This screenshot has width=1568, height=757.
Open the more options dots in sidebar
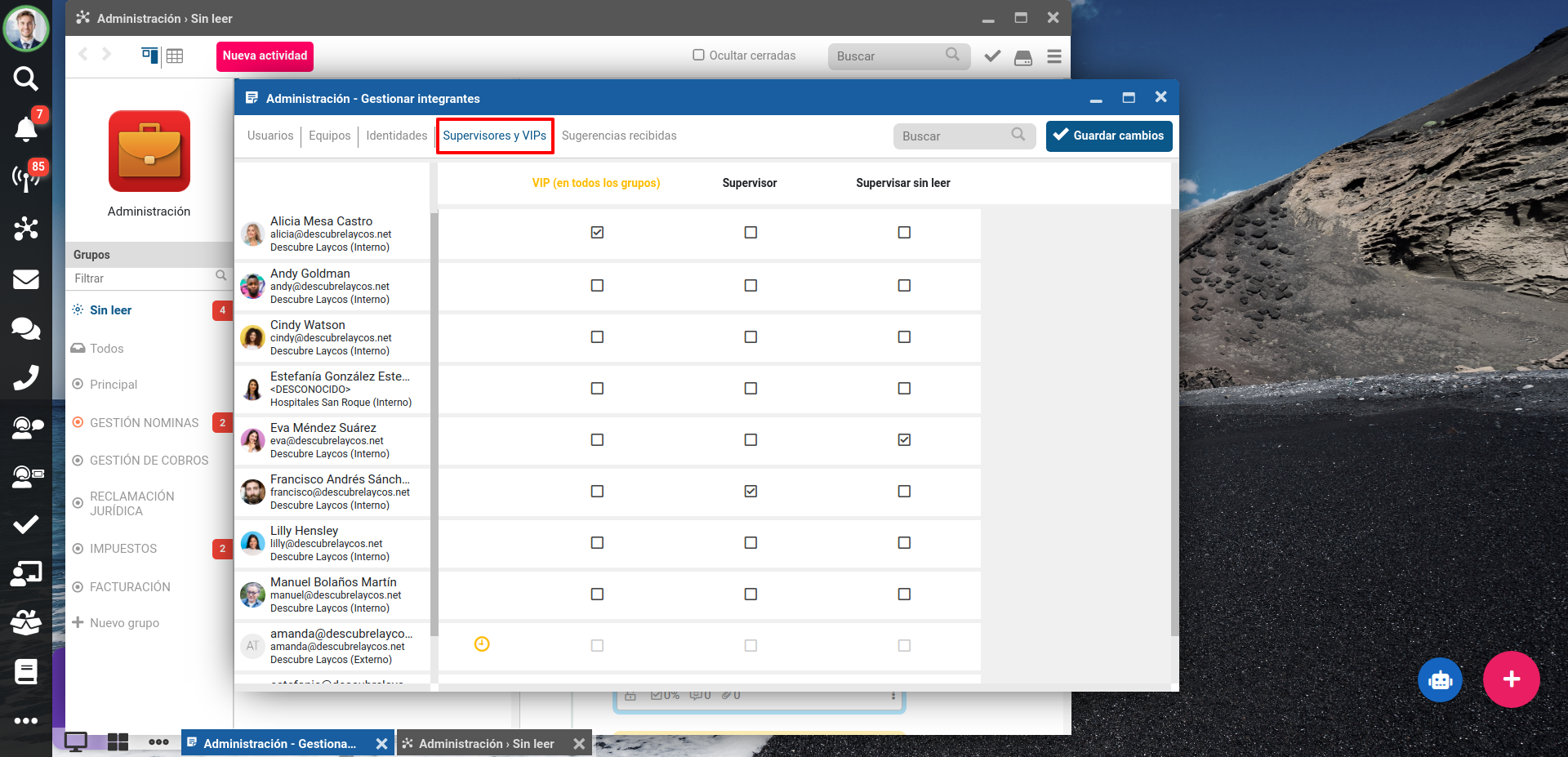[x=26, y=720]
